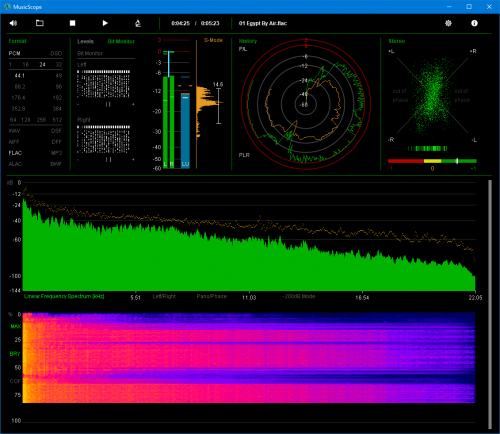The image size is (500, 434).
Task: Click the stereo correlation meter bar
Action: pyautogui.click(x=432, y=161)
